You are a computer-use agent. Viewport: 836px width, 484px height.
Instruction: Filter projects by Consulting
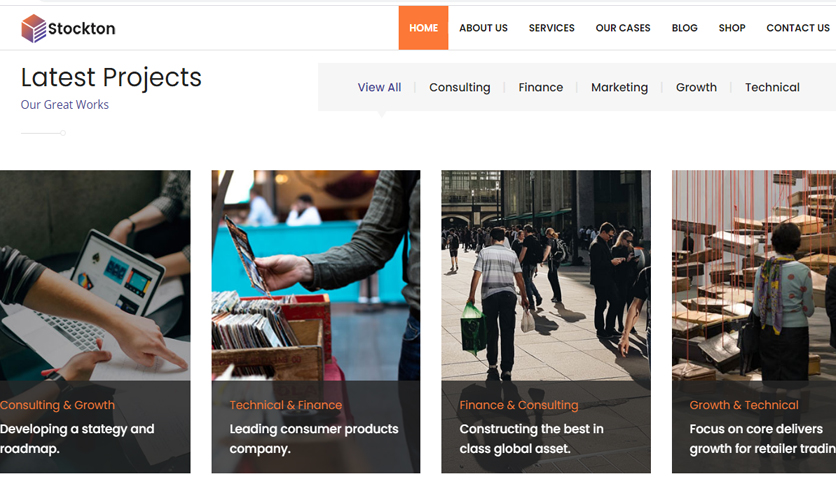point(460,87)
